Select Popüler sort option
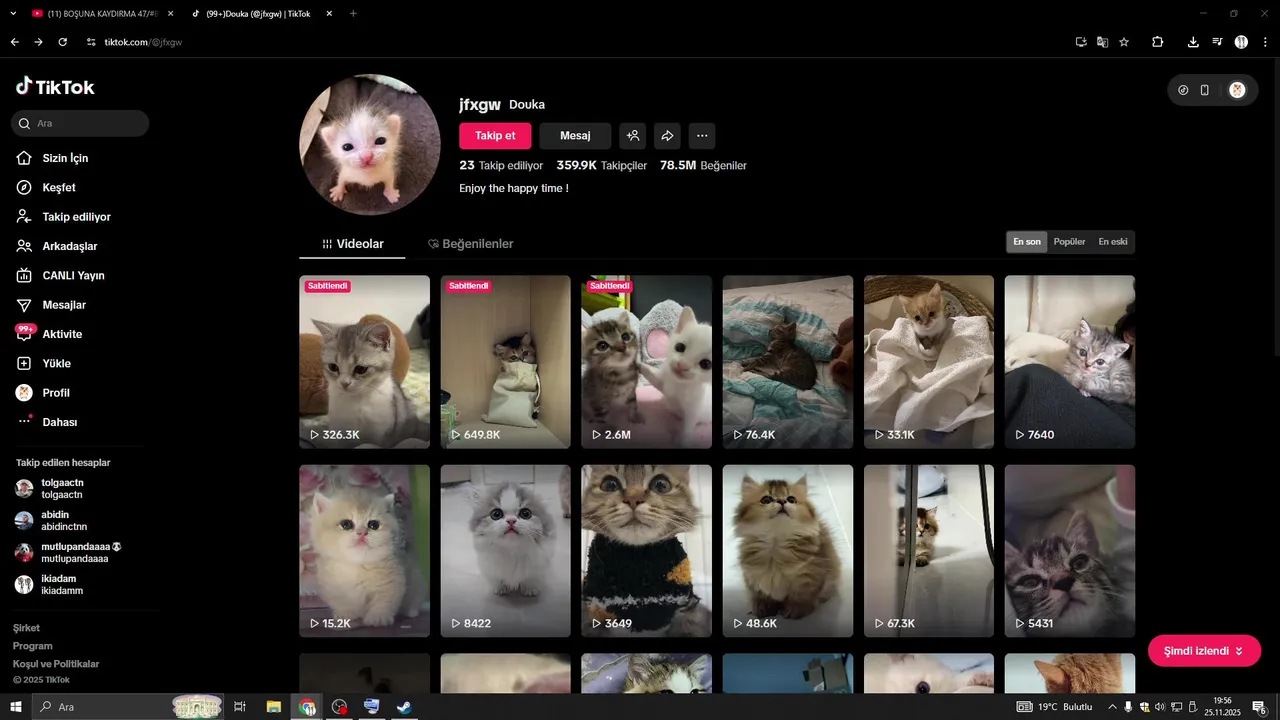The width and height of the screenshot is (1280, 720). [x=1069, y=242]
